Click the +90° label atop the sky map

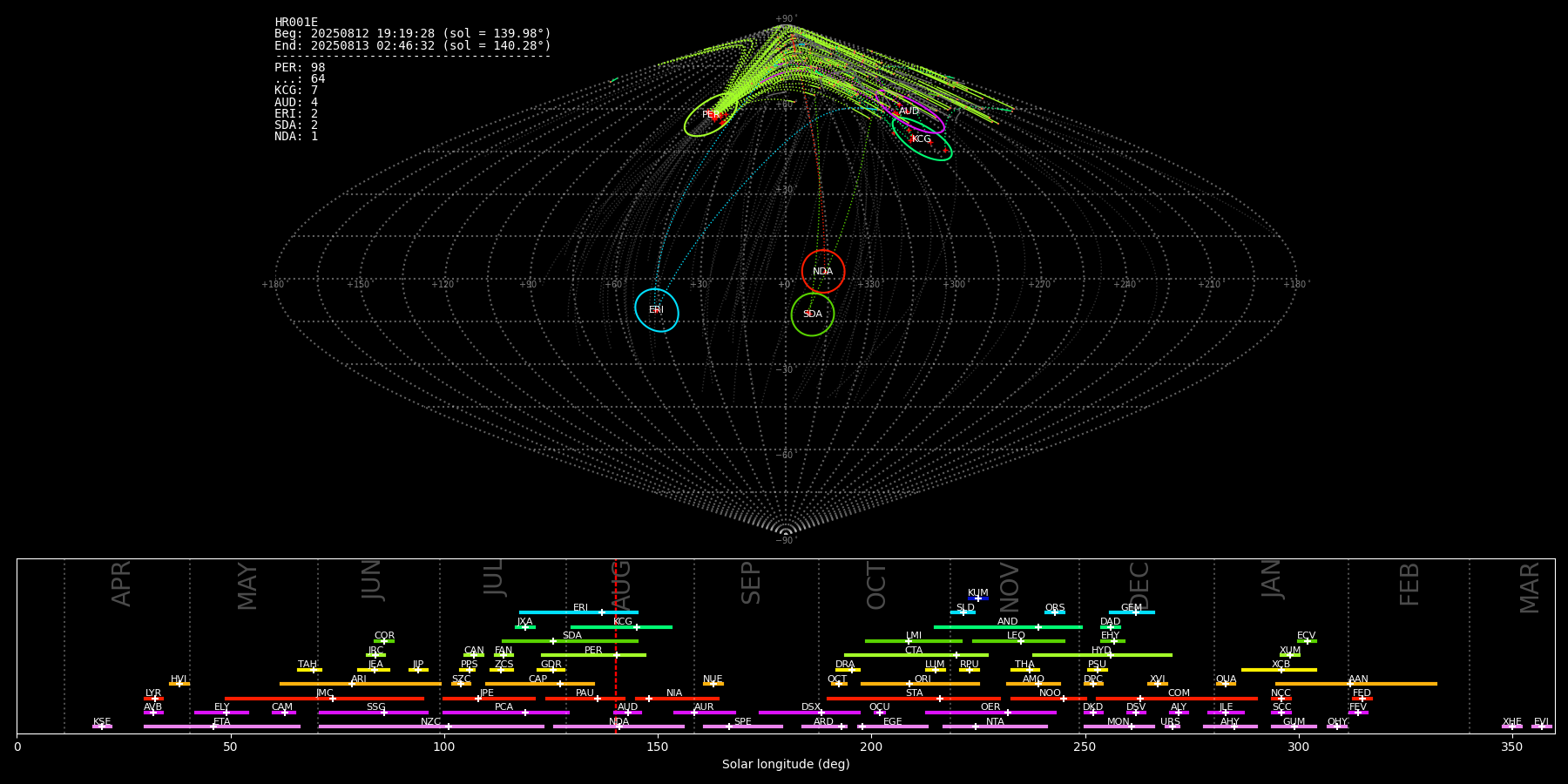[786, 19]
